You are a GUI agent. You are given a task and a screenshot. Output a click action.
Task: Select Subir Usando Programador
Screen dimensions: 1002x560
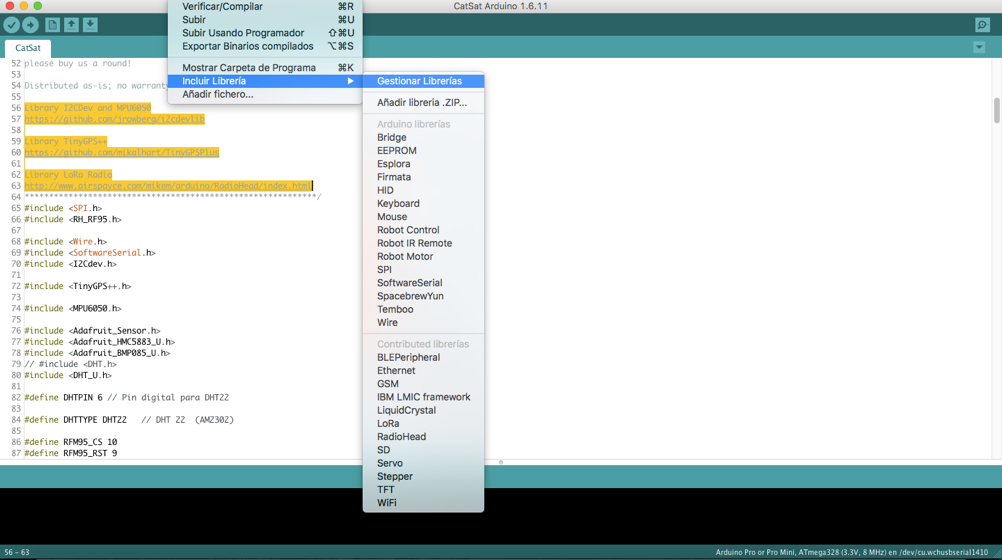(x=265, y=33)
